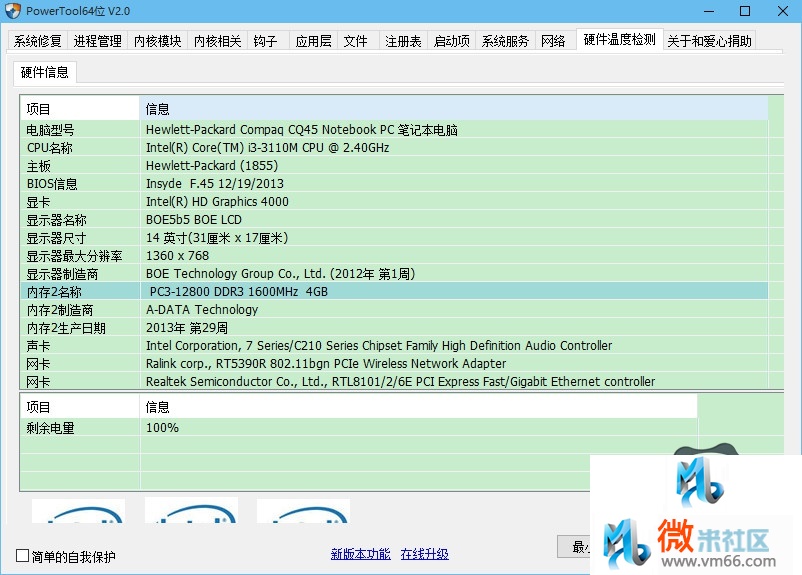The height and width of the screenshot is (575, 802).
Task: Click the 项目 column header in hardware table
Action: point(80,108)
